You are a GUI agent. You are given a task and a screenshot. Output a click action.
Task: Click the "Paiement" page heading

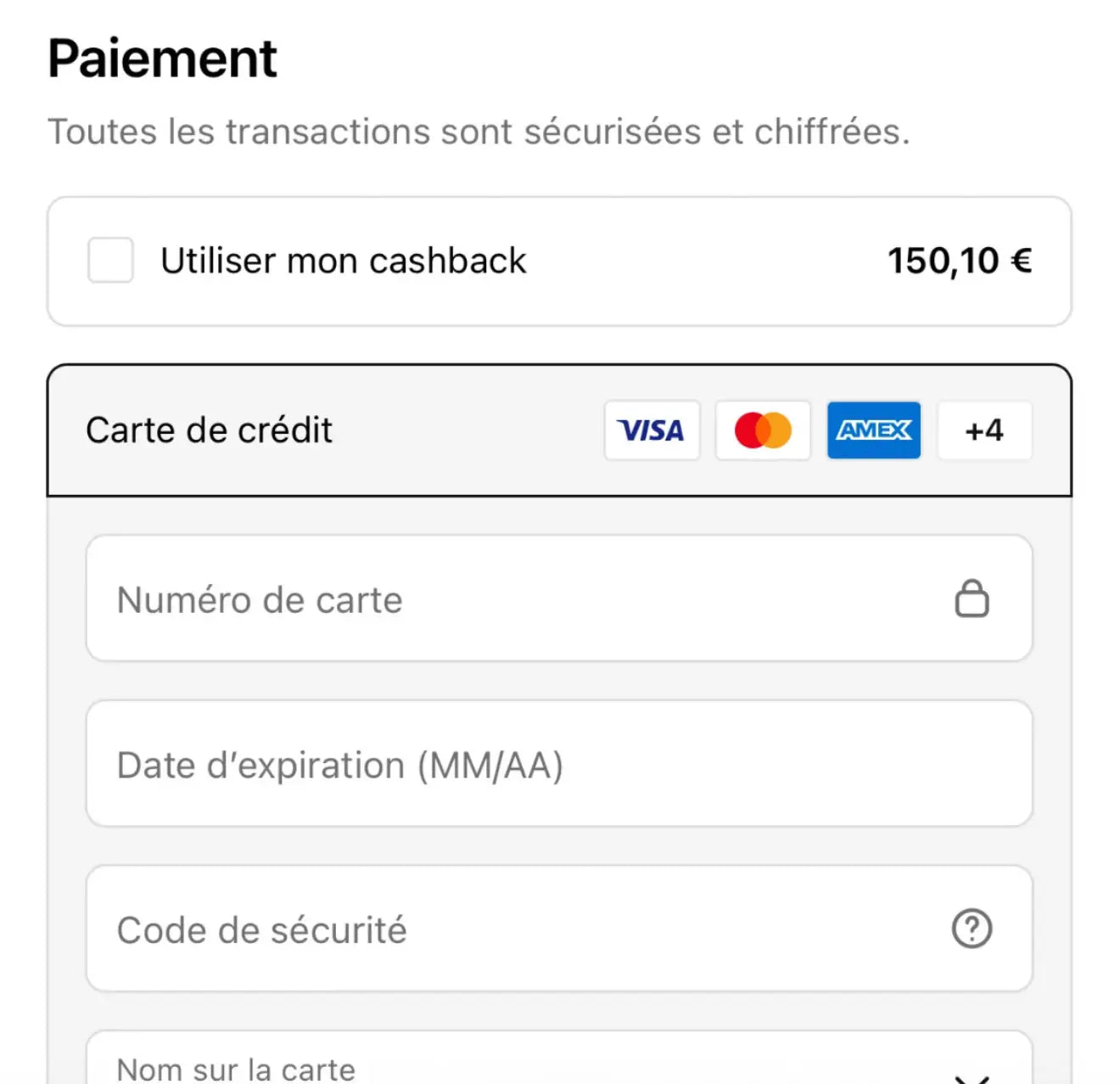click(162, 58)
